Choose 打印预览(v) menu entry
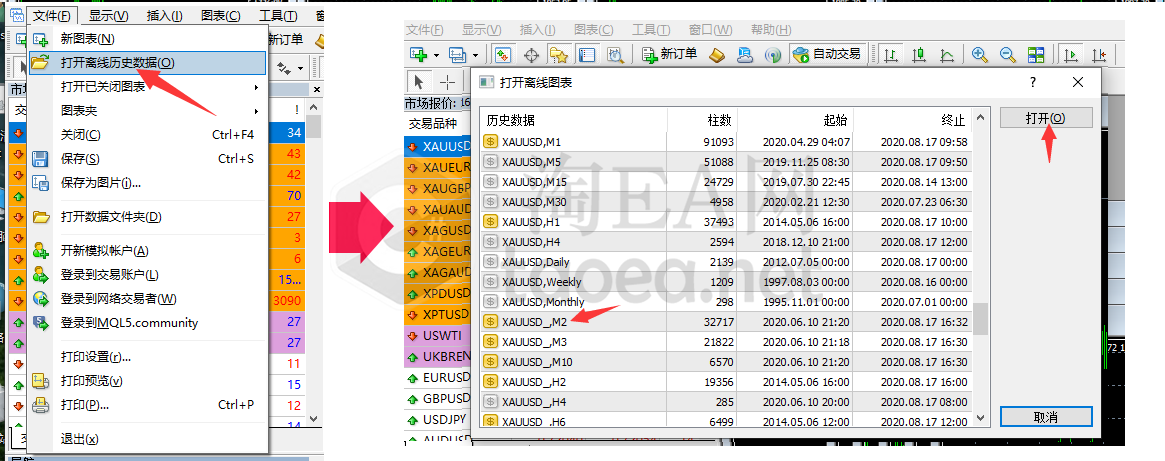 point(146,381)
